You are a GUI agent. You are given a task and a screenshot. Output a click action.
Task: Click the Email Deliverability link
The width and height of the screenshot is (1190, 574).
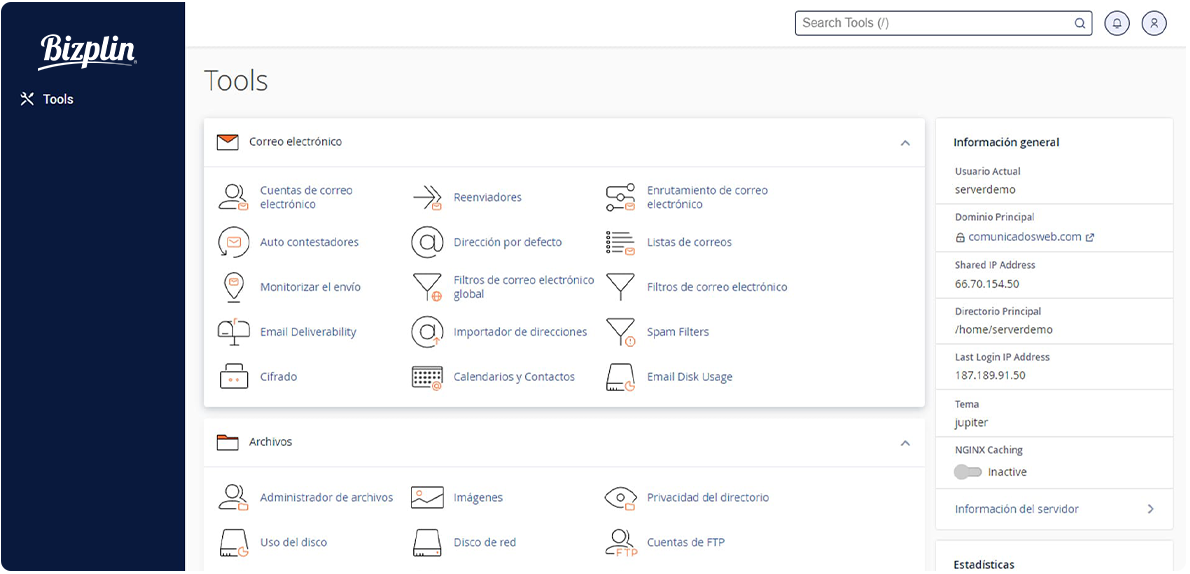click(x=308, y=332)
